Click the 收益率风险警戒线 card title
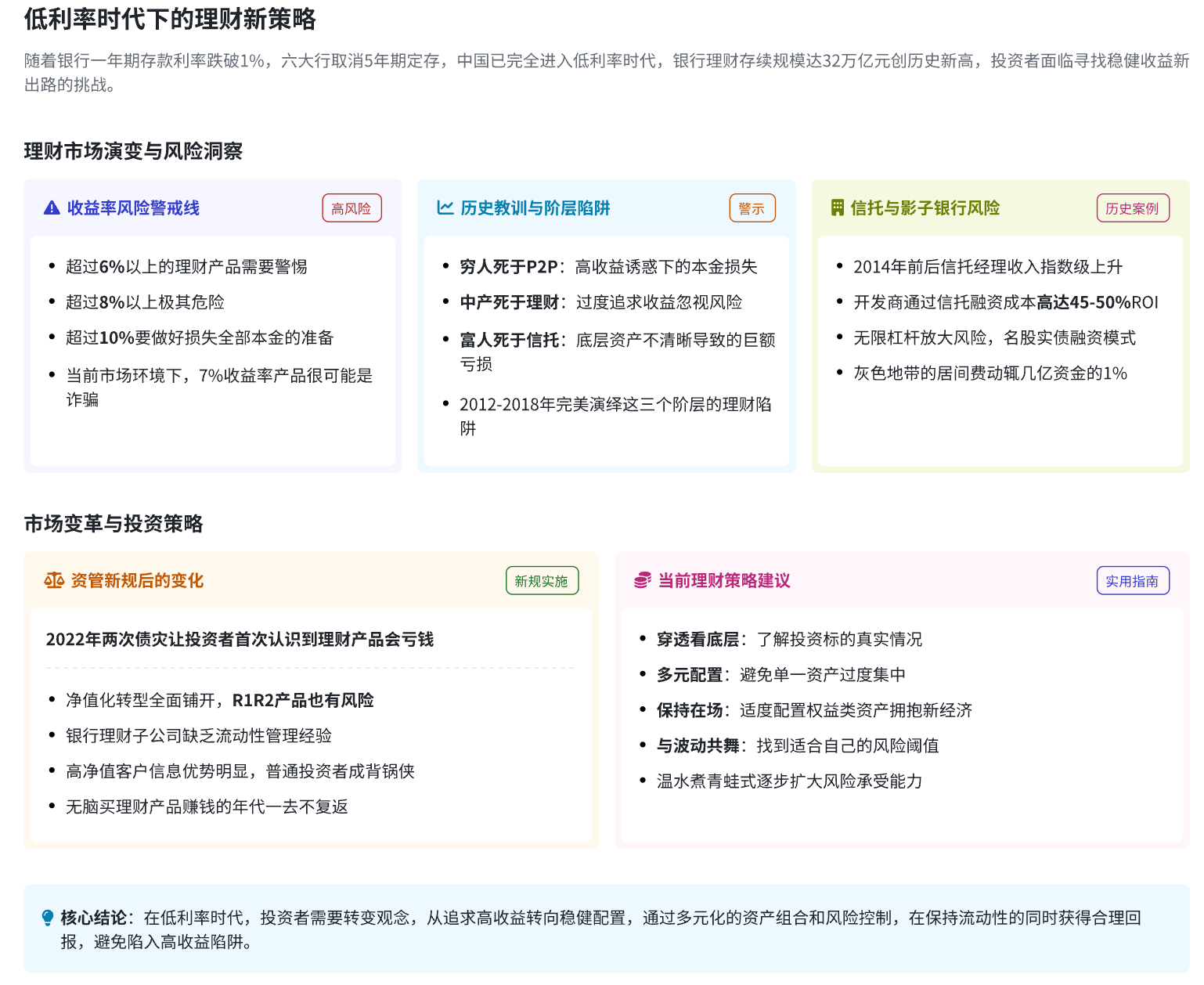Screen dimensions: 1204x985 tap(133, 208)
